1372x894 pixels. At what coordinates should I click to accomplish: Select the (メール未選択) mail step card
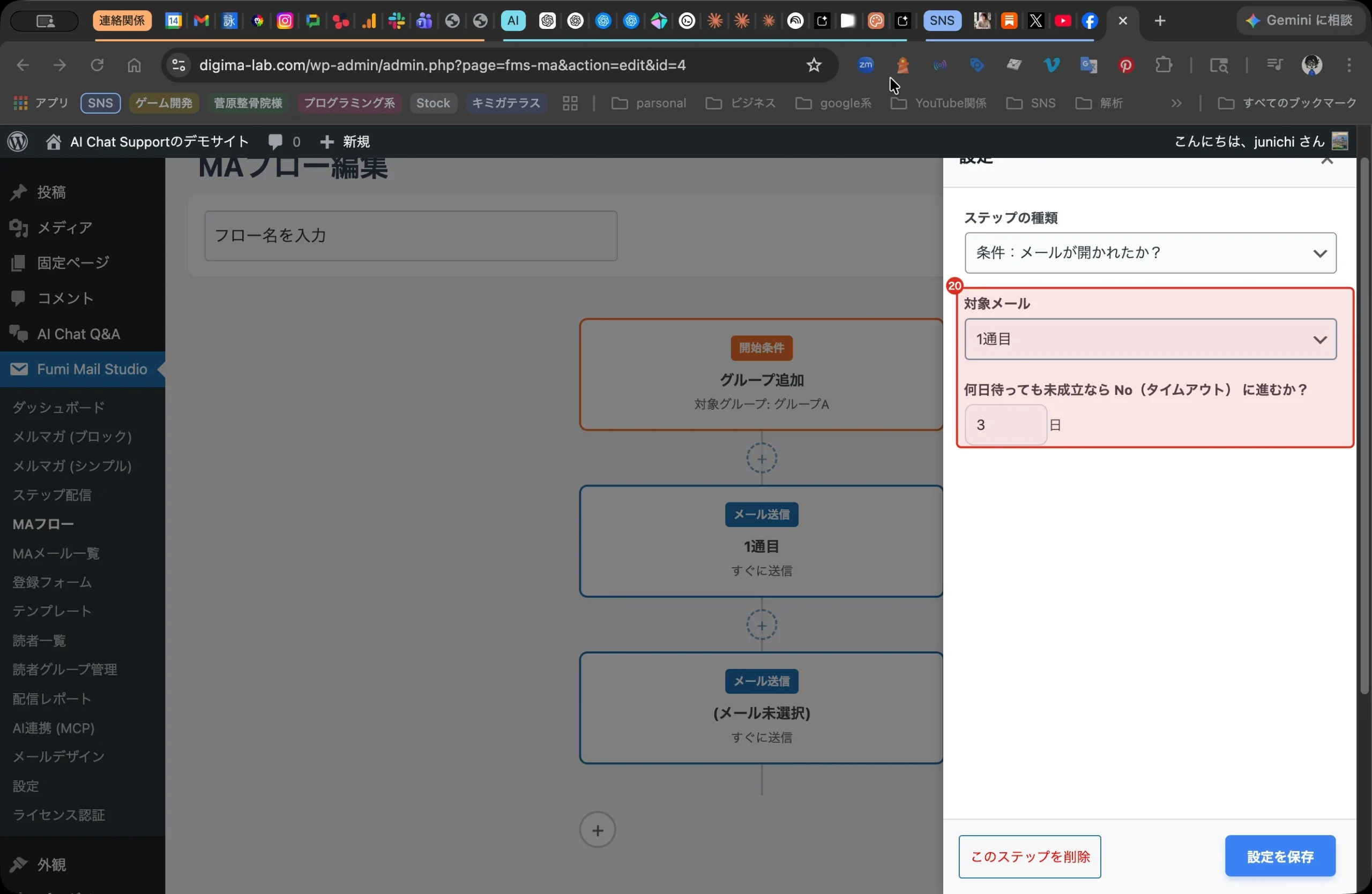click(x=761, y=708)
